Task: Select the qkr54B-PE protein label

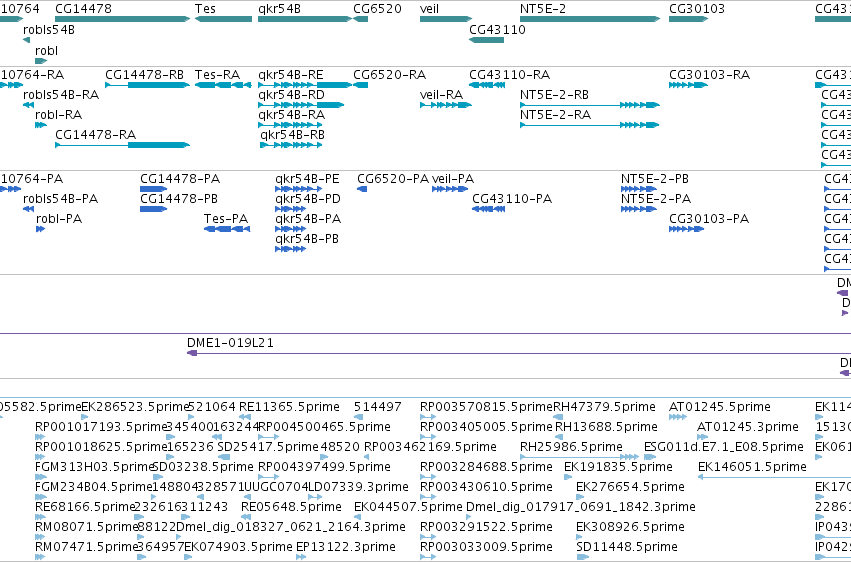Action: [x=307, y=178]
